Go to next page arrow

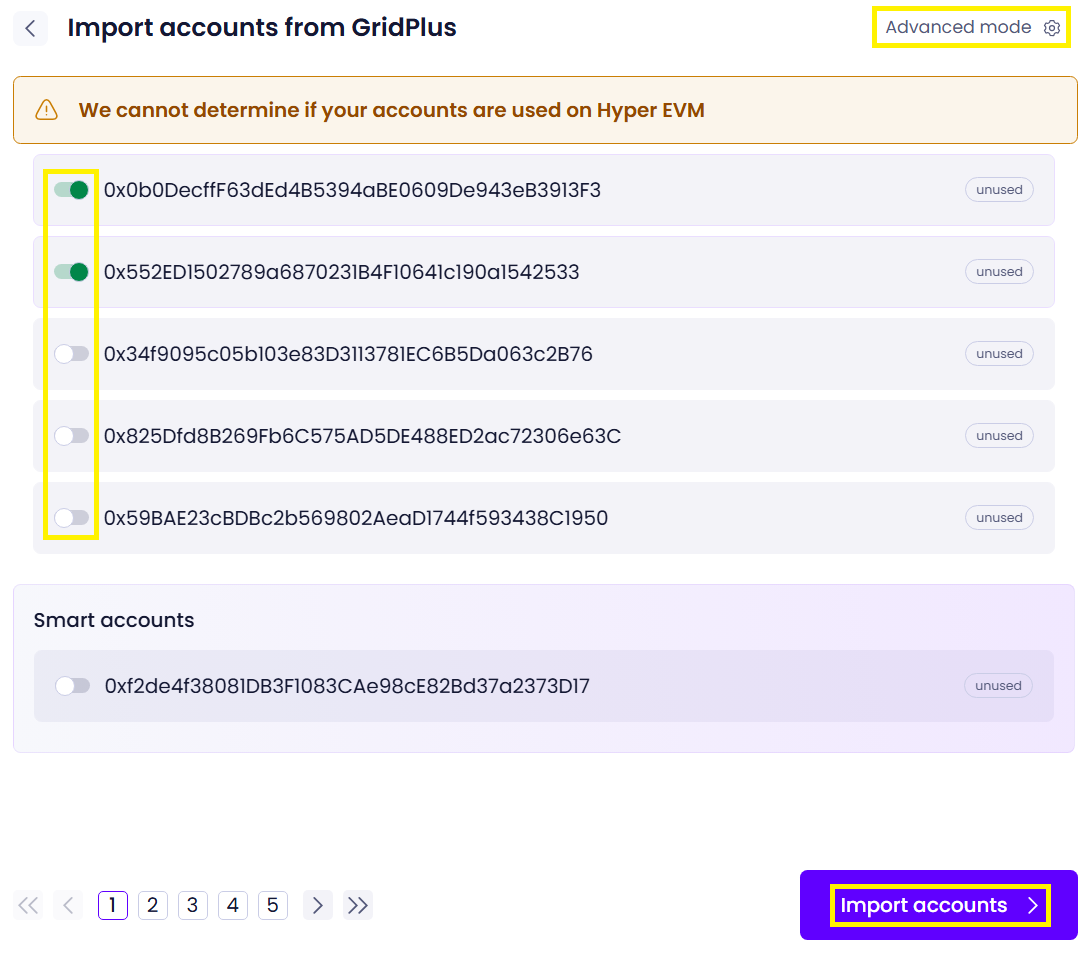pyautogui.click(x=317, y=906)
